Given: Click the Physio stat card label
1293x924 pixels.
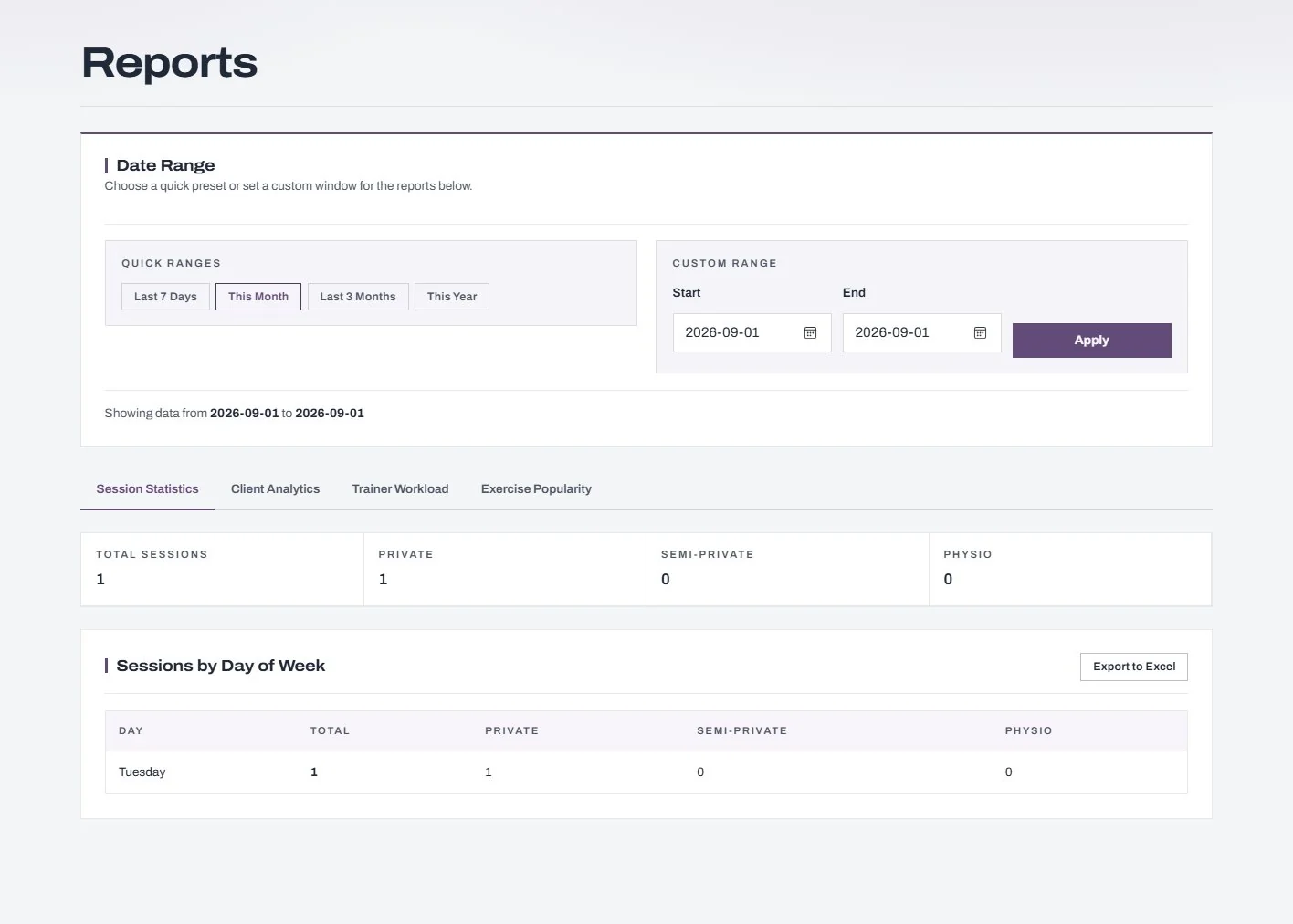Looking at the screenshot, I should [968, 555].
